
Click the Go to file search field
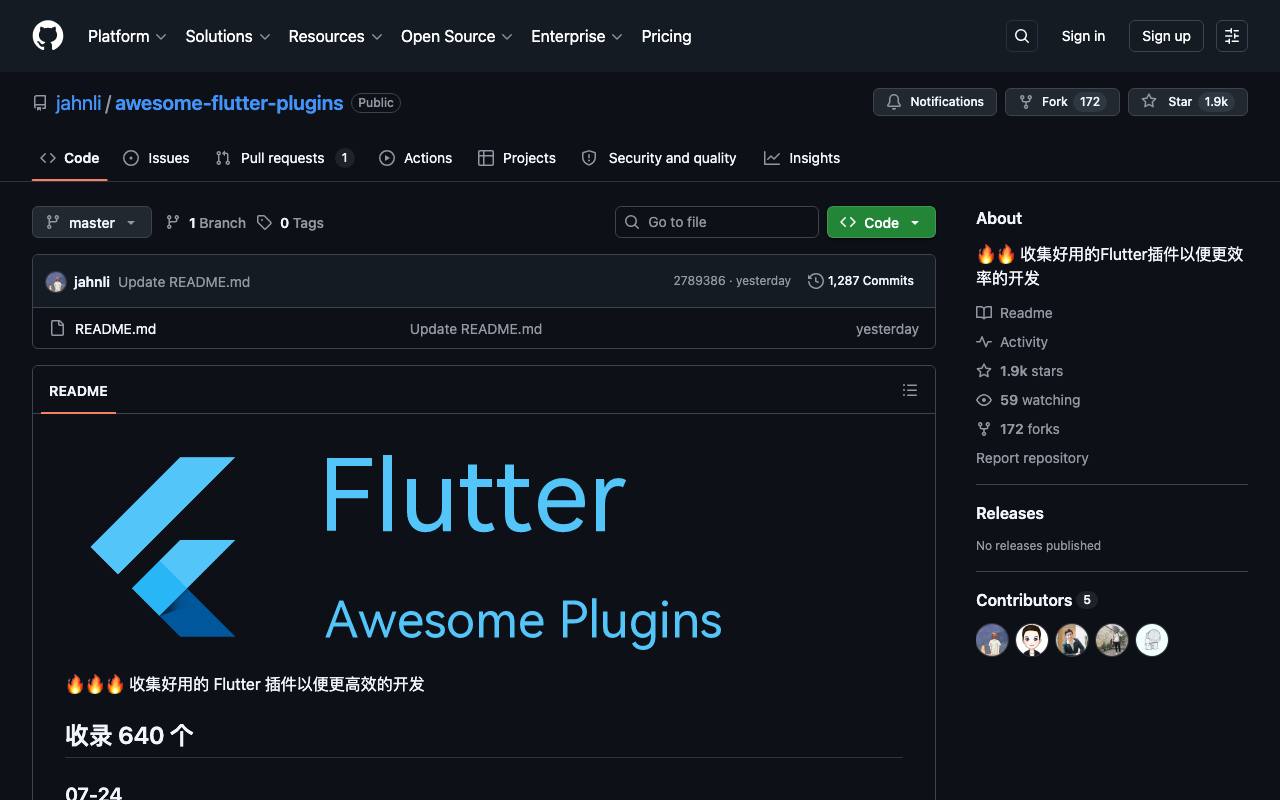click(717, 222)
